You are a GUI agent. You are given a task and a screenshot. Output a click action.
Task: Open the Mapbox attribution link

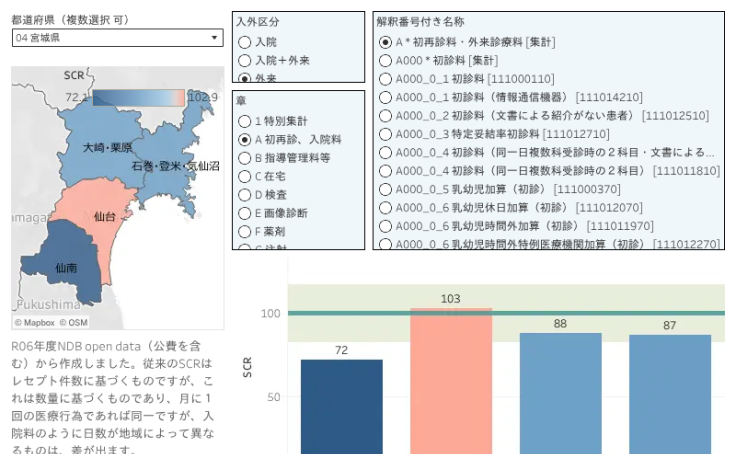point(35,323)
